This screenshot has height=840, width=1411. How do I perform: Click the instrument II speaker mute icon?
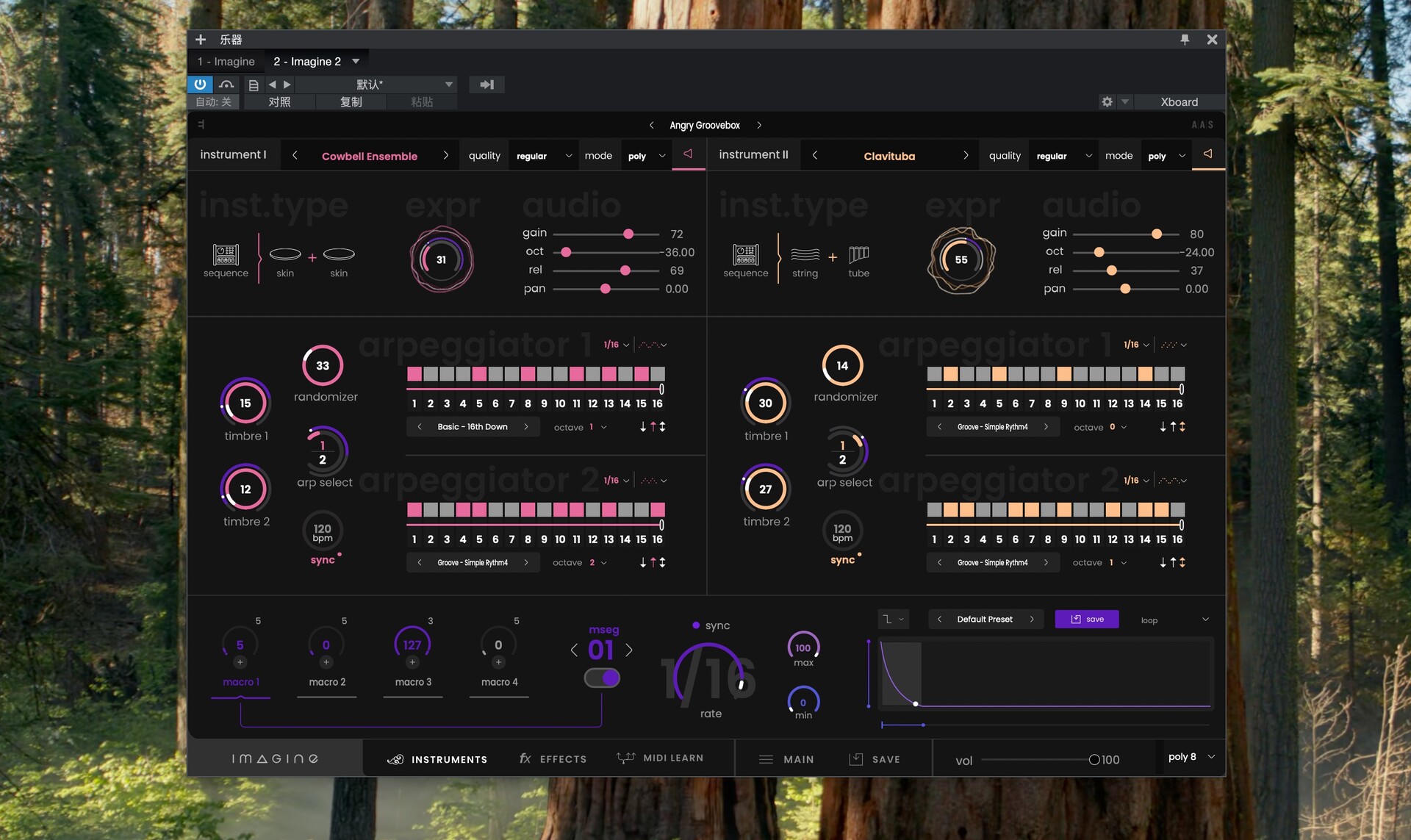(x=1207, y=154)
